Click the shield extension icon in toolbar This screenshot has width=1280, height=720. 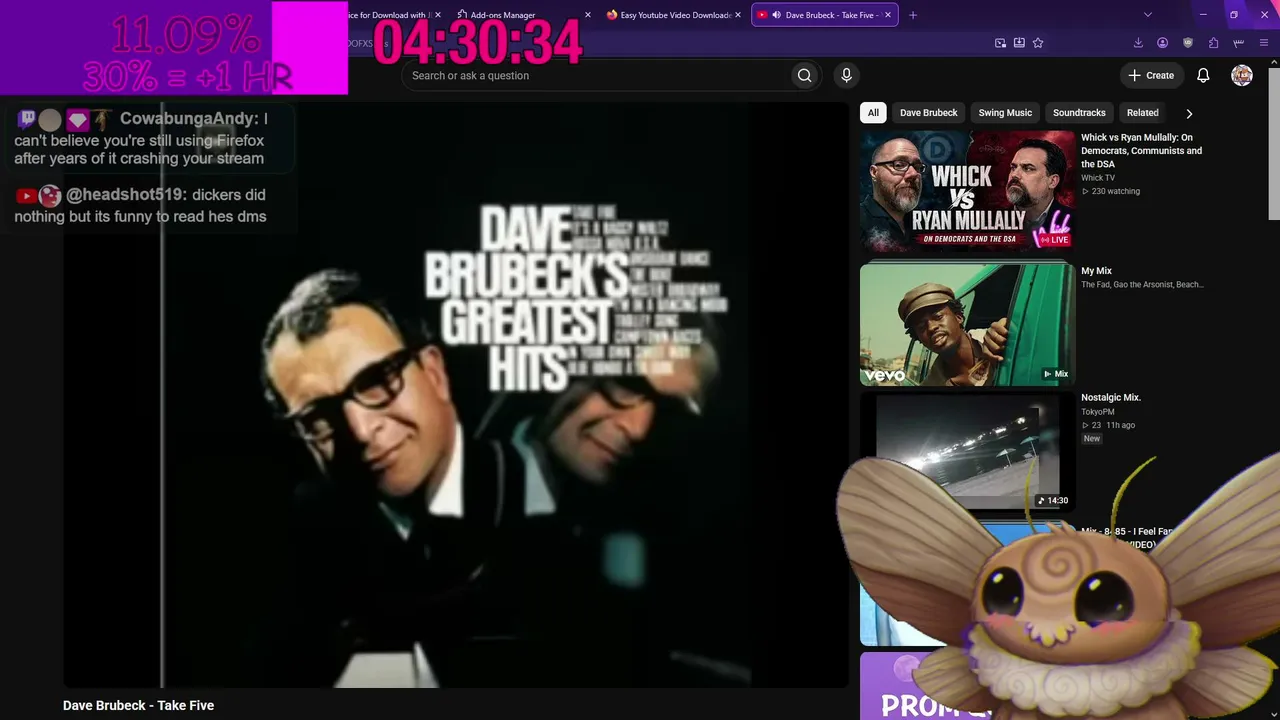pos(1188,43)
